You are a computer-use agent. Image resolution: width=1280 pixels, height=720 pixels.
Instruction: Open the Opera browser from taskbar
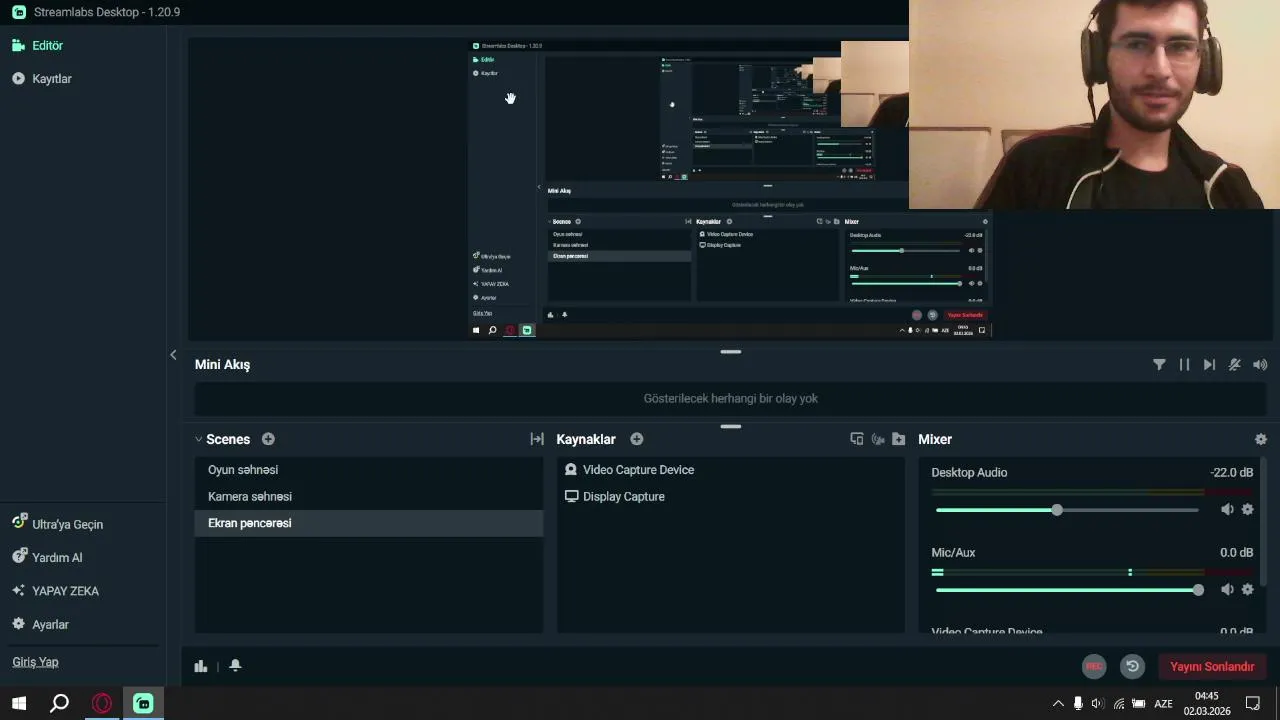pos(102,704)
